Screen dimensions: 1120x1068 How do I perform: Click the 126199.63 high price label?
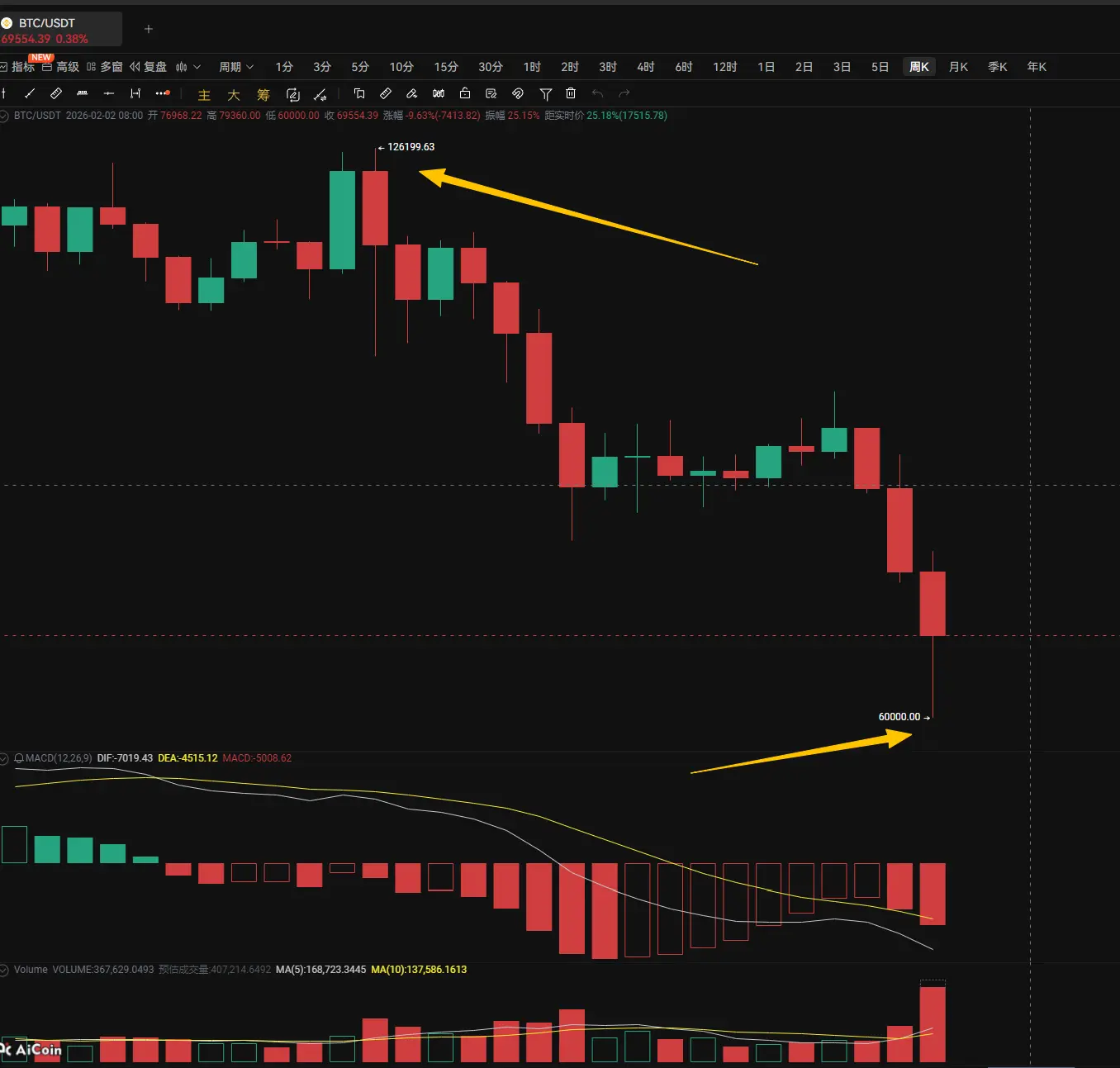click(x=411, y=147)
